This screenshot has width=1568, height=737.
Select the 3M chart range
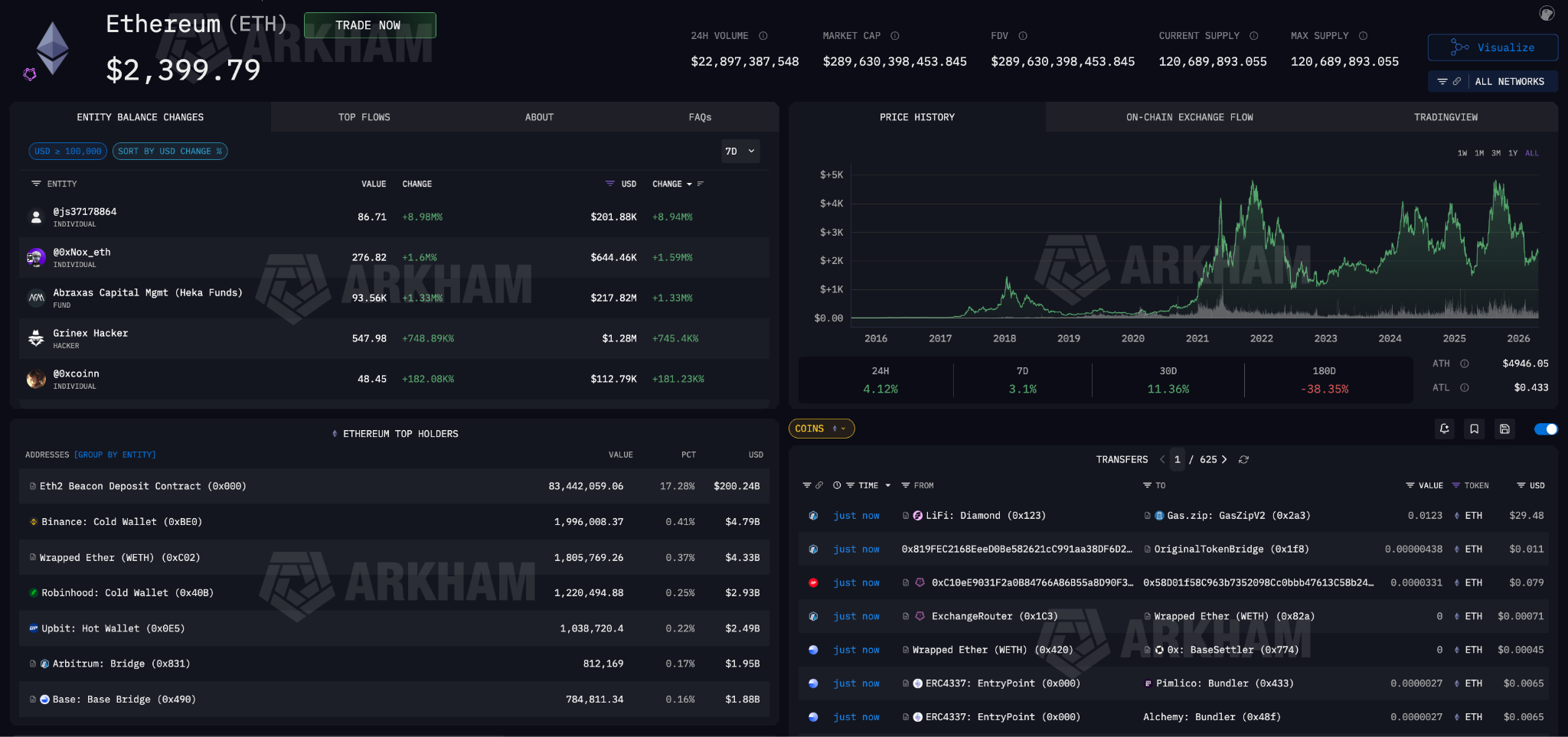[1496, 153]
